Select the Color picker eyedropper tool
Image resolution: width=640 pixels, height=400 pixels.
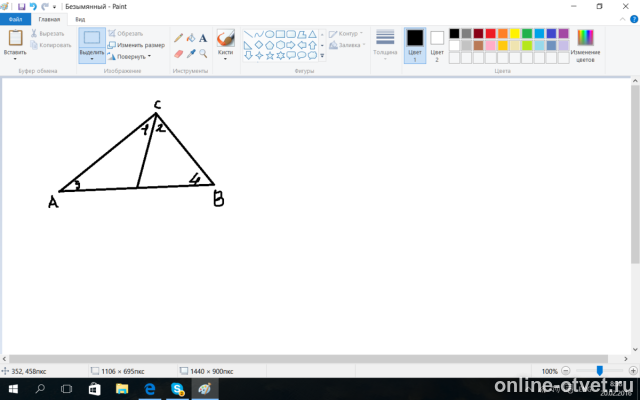click(x=191, y=53)
